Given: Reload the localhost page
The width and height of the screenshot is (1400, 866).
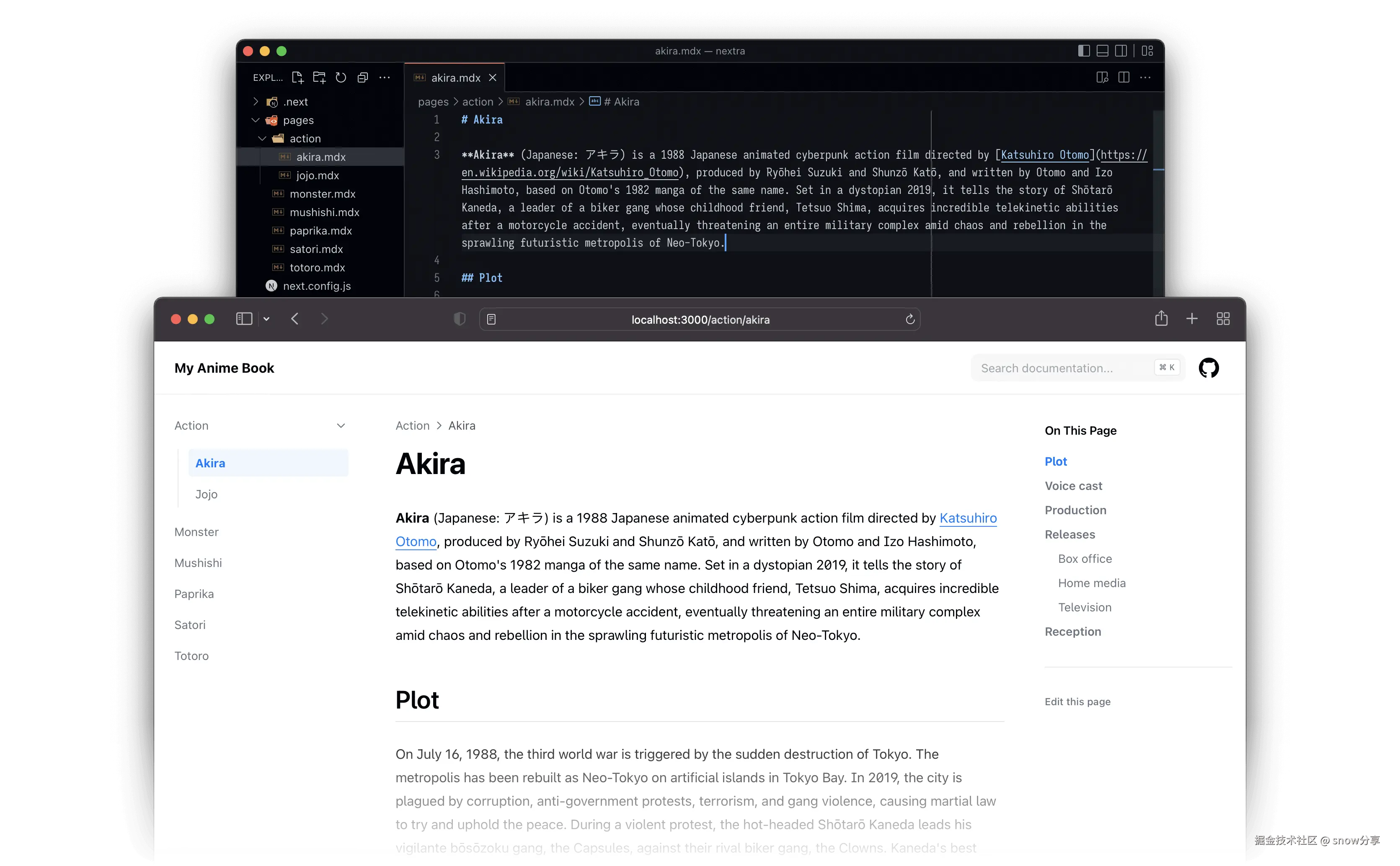Looking at the screenshot, I should point(909,319).
